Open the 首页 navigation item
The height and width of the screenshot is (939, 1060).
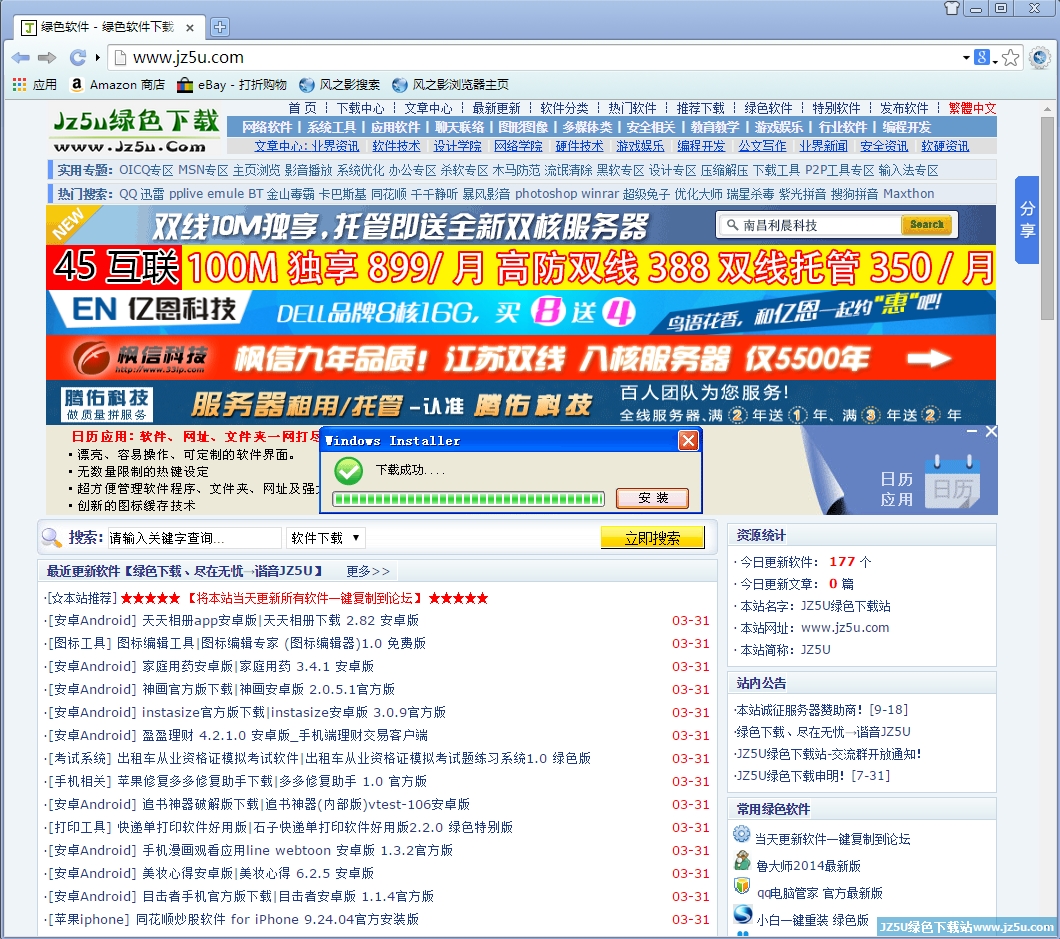pyautogui.click(x=302, y=108)
